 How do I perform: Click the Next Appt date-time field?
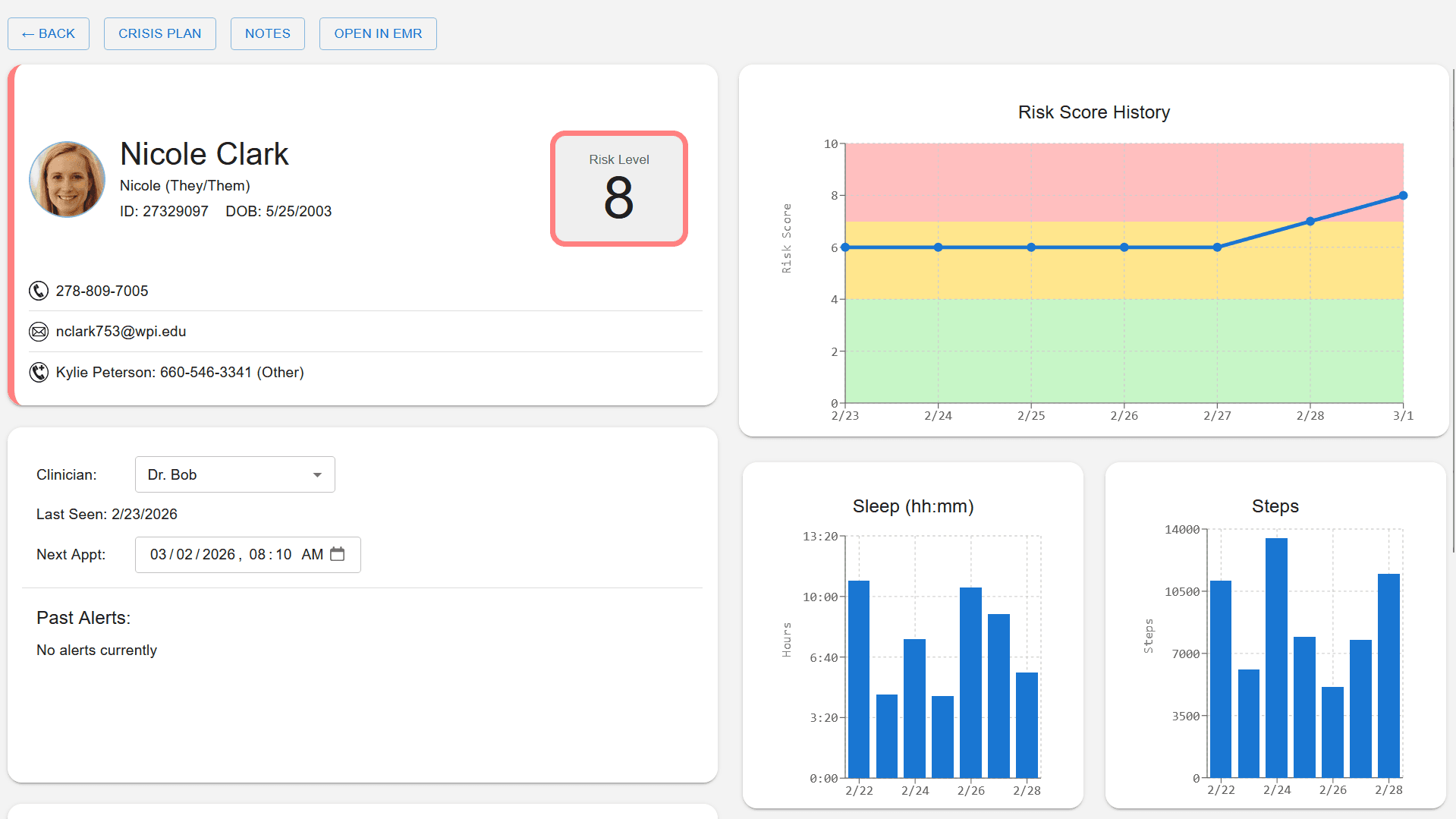pyautogui.click(x=248, y=555)
